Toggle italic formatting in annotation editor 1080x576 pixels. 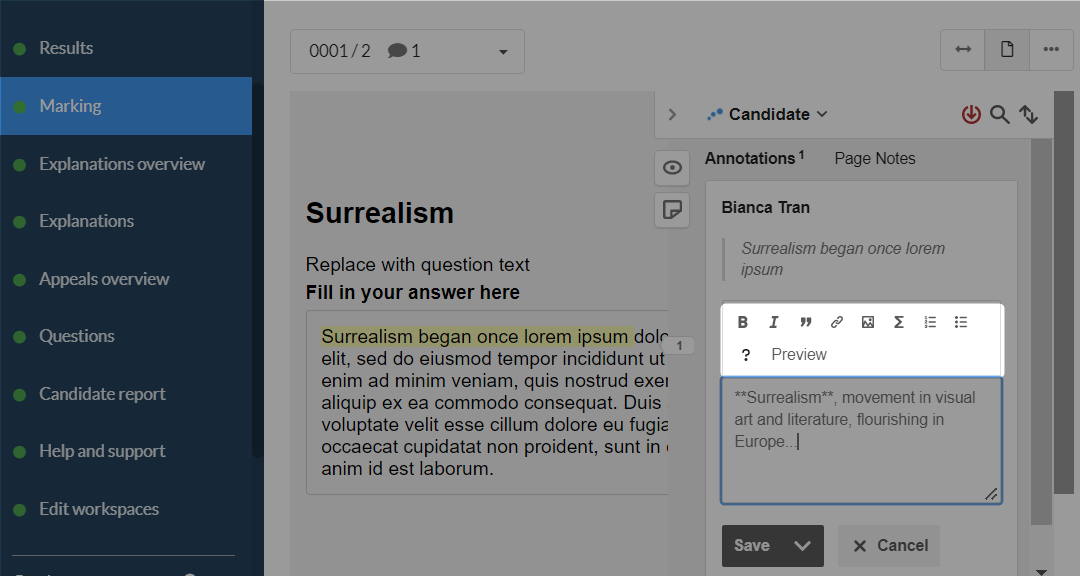[x=773, y=322]
